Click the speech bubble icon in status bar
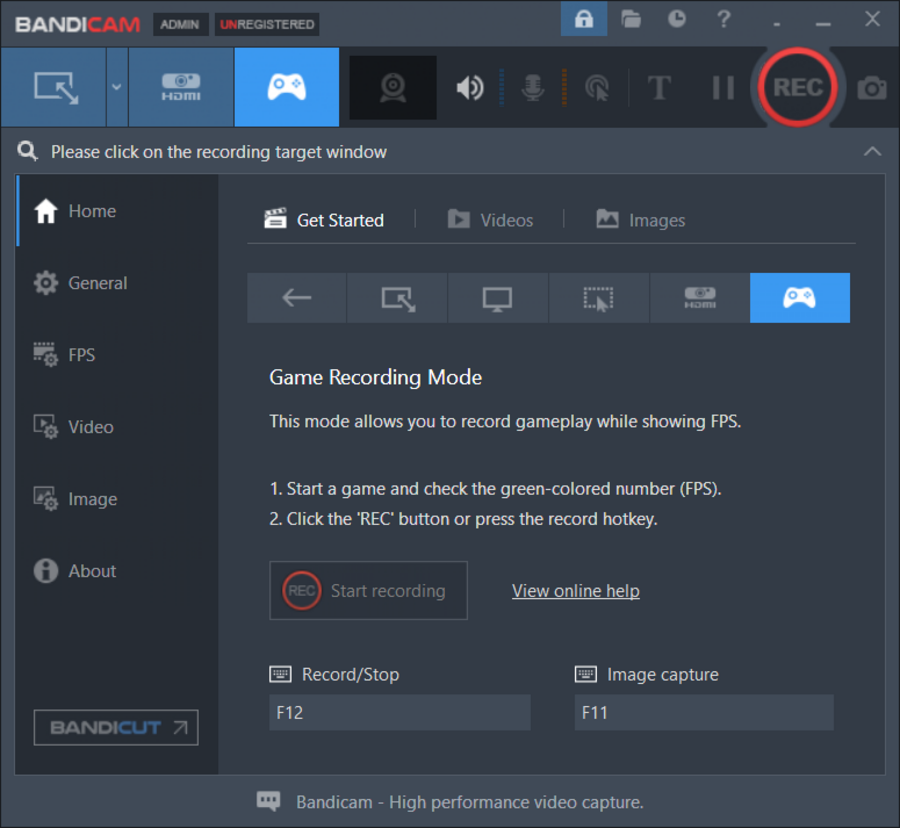 pos(268,801)
